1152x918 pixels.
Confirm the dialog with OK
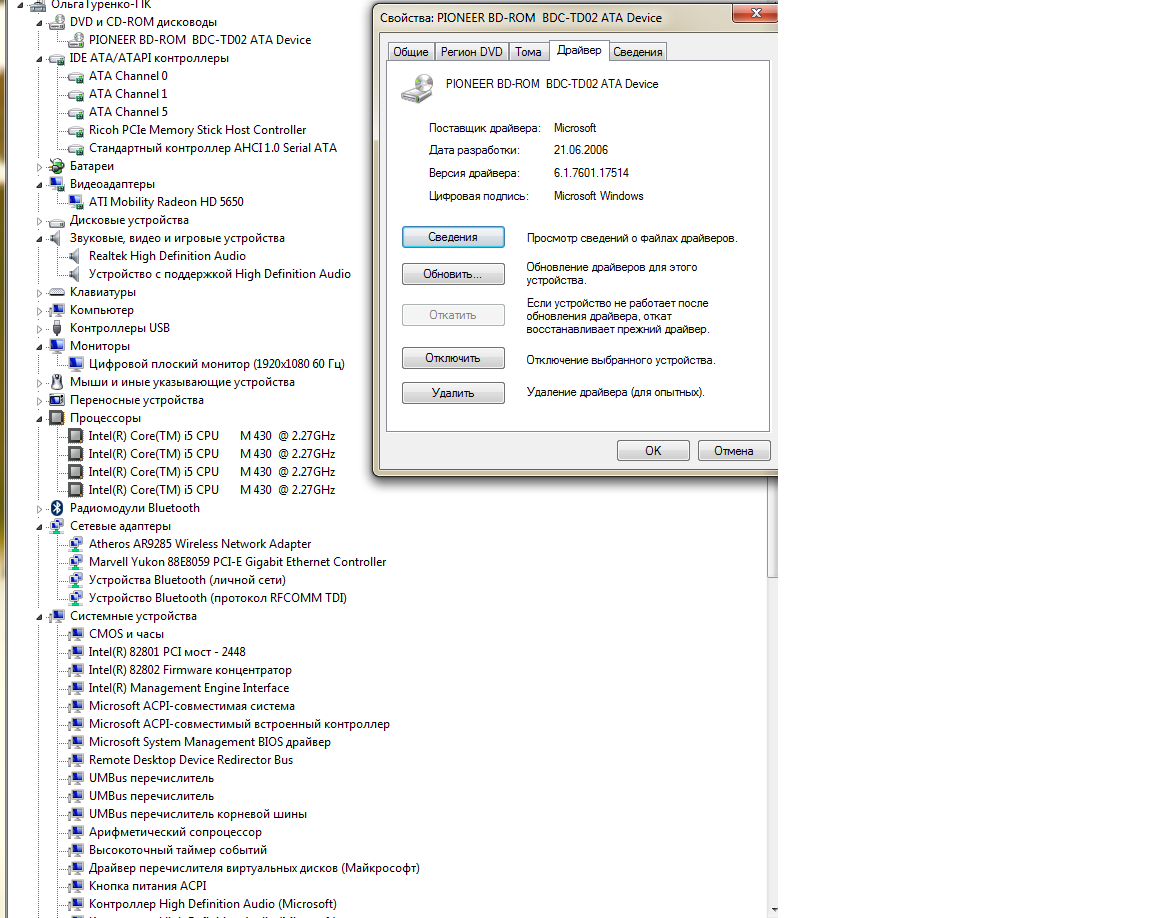653,451
